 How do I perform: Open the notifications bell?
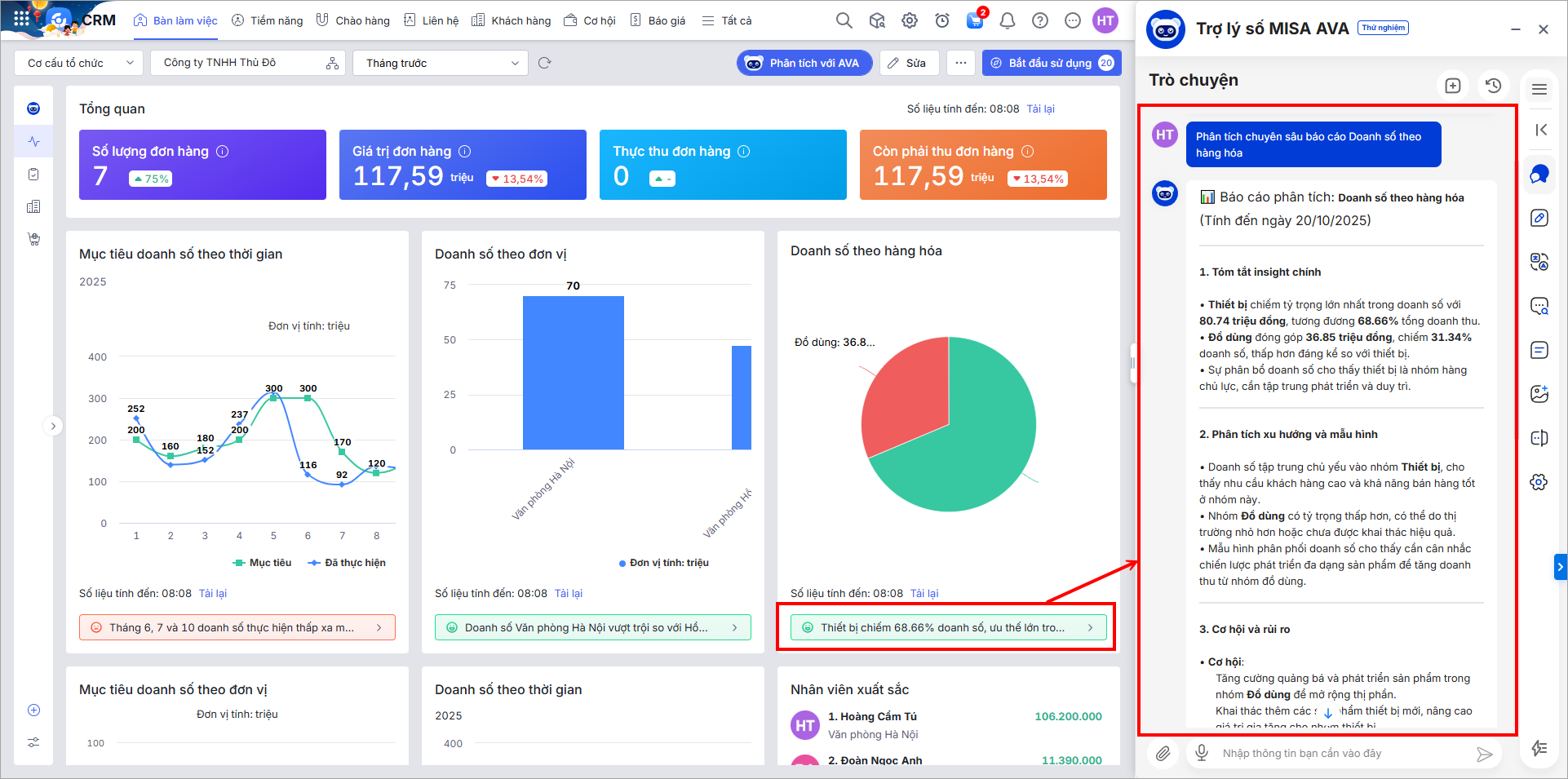coord(1008,20)
